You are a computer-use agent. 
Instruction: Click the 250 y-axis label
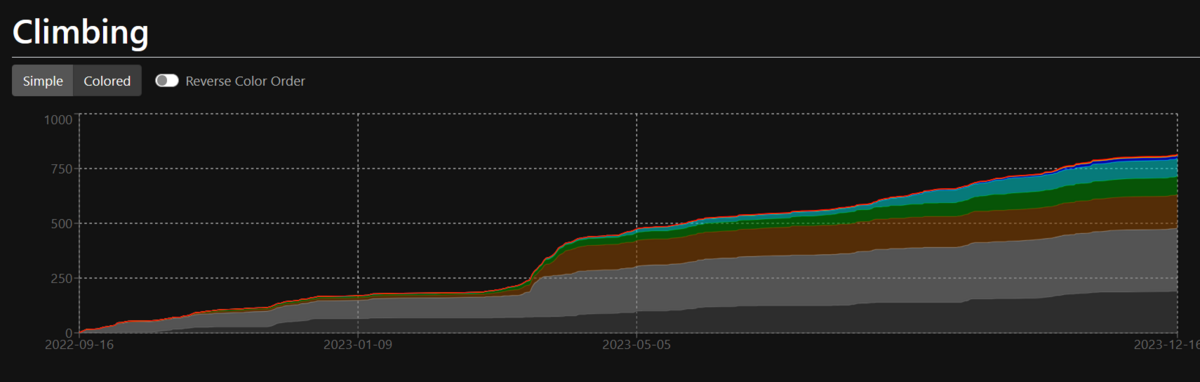point(62,279)
